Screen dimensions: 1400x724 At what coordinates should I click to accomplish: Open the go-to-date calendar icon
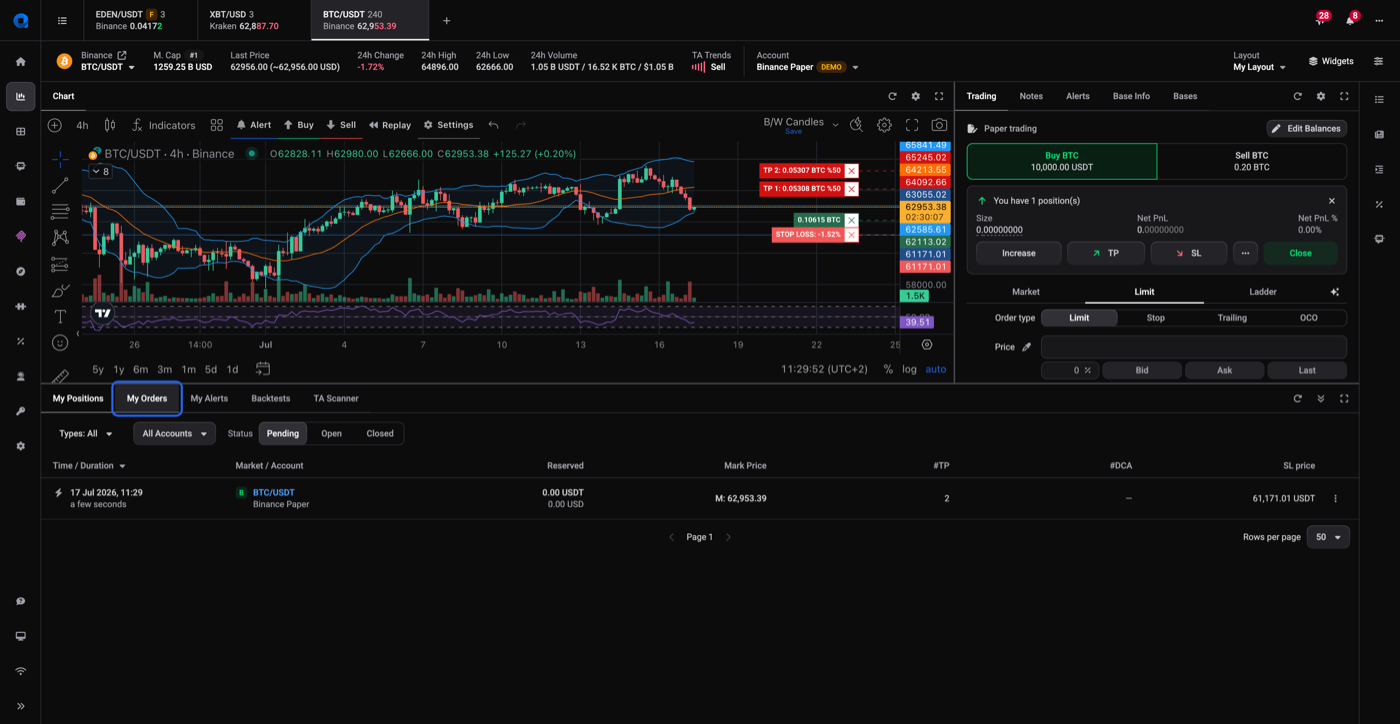pos(263,369)
